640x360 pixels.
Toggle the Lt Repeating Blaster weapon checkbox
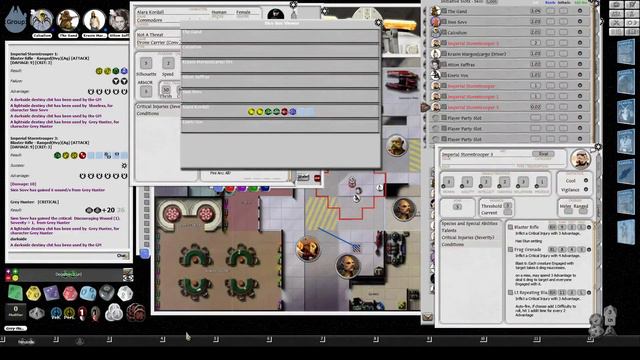(510, 292)
